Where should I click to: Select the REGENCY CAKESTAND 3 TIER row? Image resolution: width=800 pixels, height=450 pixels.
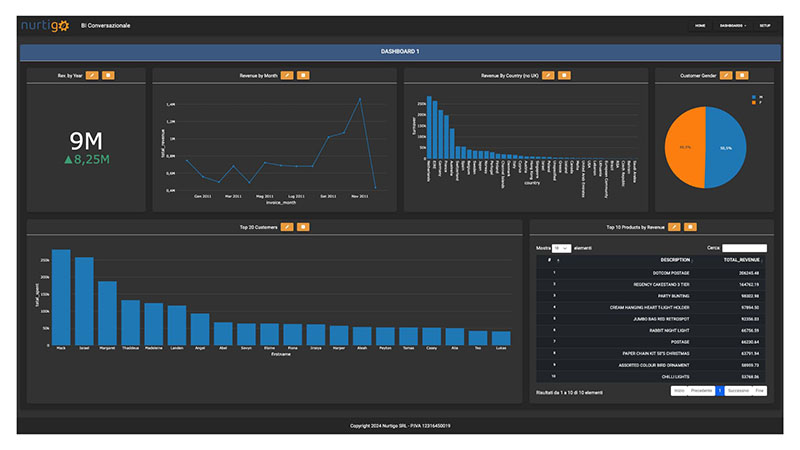coord(651,285)
